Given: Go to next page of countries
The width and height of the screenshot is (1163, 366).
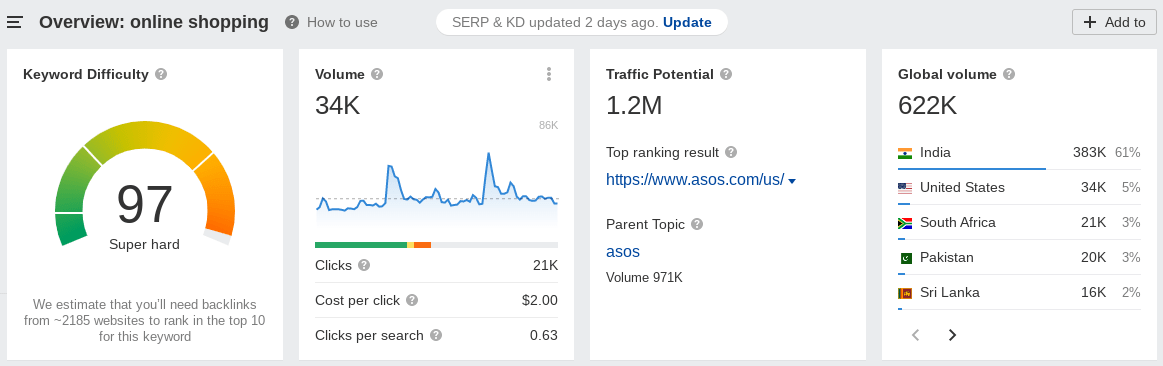Looking at the screenshot, I should pyautogui.click(x=952, y=335).
